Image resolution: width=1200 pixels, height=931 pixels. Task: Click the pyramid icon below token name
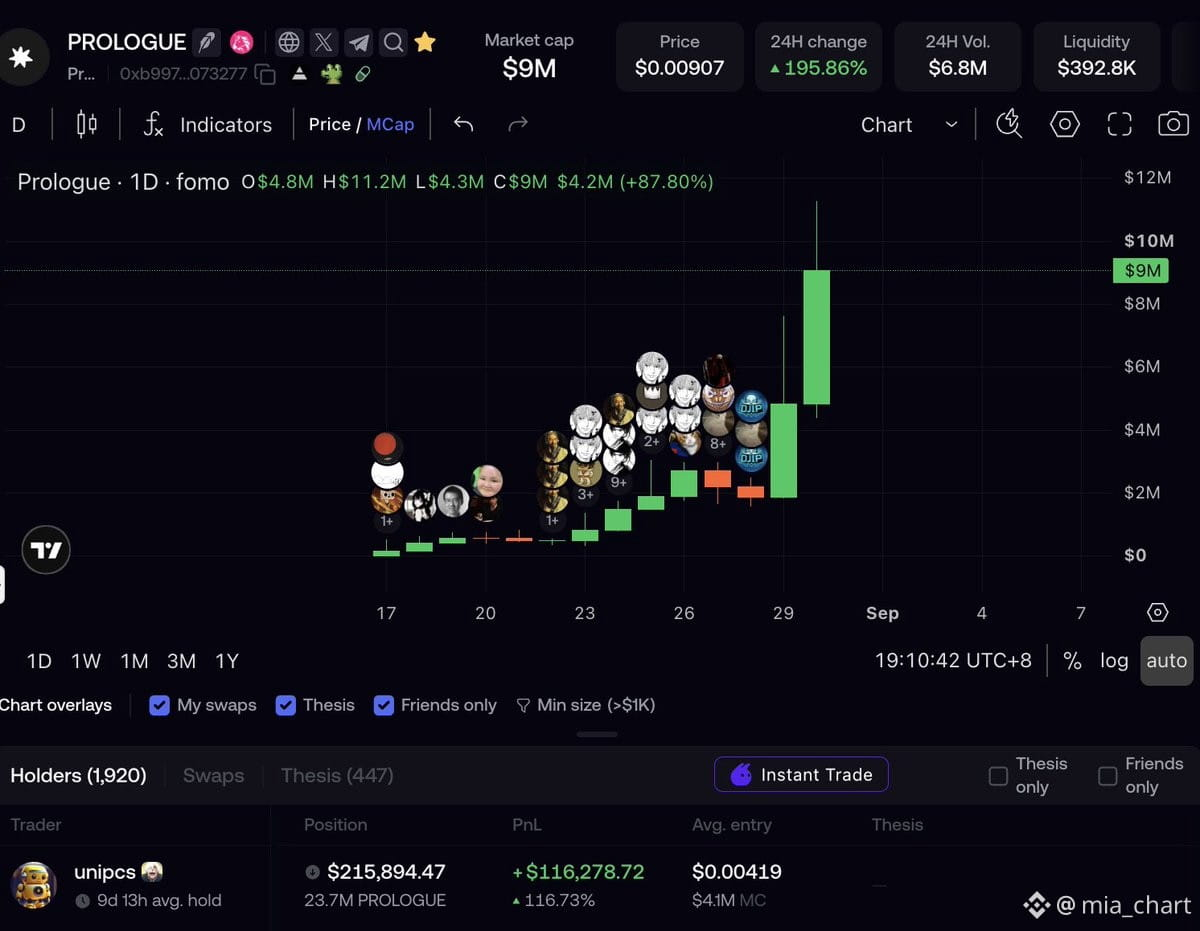point(299,73)
